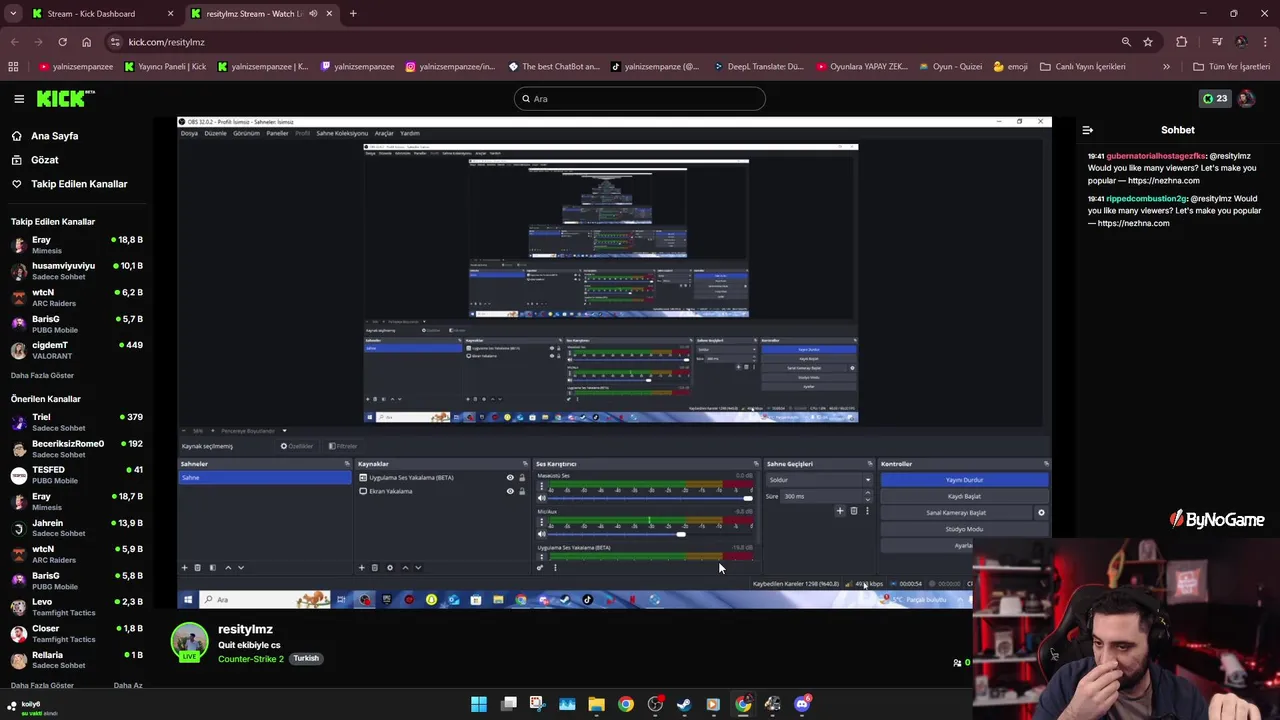This screenshot has height=720, width=1280.
Task: Open recommended channel TESFED
Action: [x=77, y=475]
